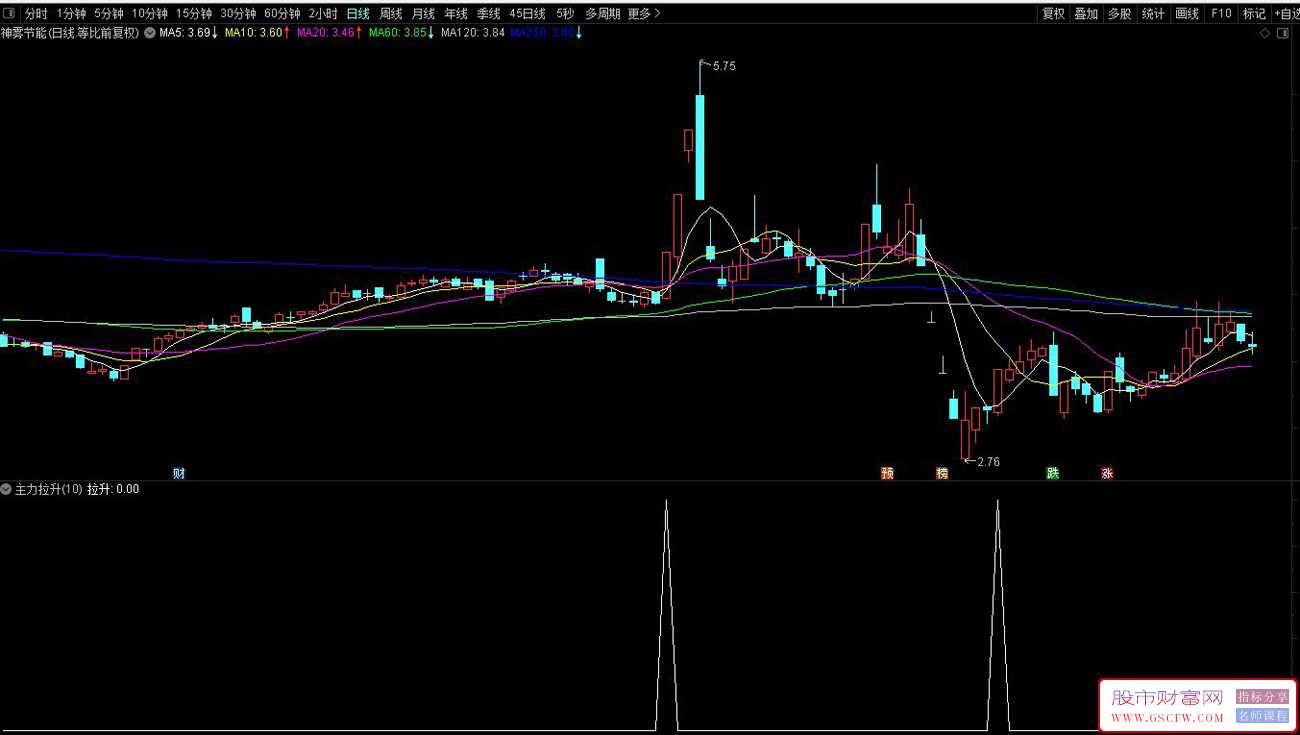Click the orange 榜 event marker
Viewport: 1300px width, 735px height.
click(942, 473)
